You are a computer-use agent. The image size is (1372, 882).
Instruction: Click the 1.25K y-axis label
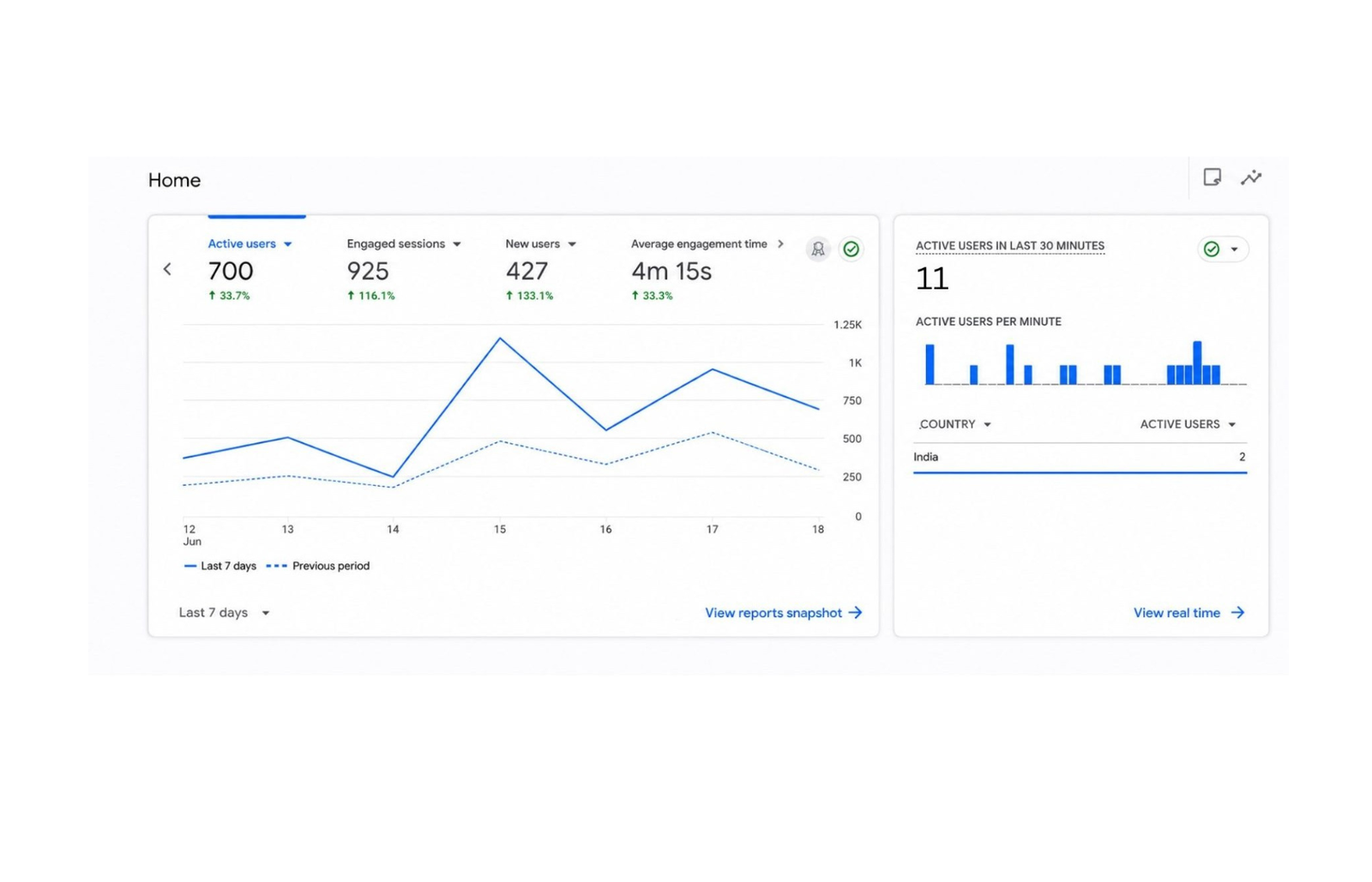(x=847, y=325)
